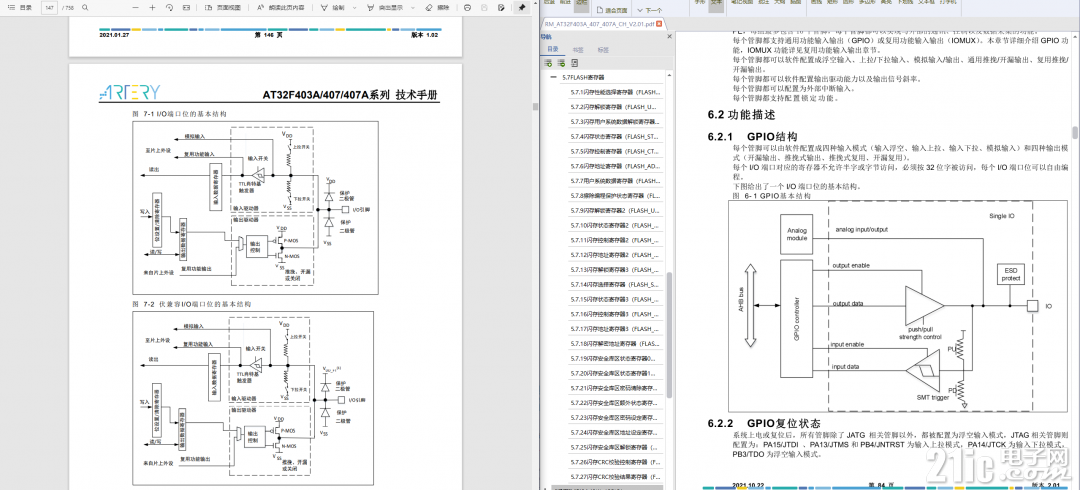
Task: Open outline entry 5.7.13 闪存解锁寄存器3
Action: (x=616, y=269)
